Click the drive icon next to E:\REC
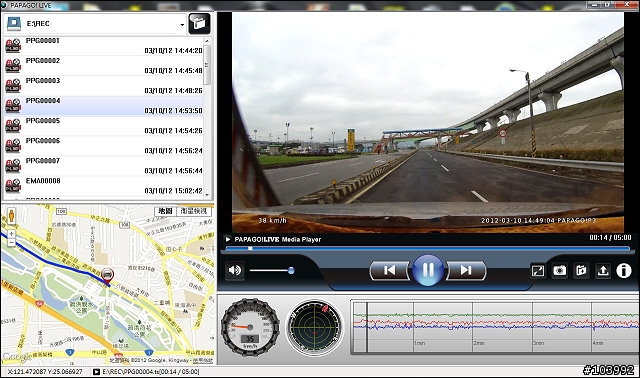The width and height of the screenshot is (640, 378). (x=14, y=24)
